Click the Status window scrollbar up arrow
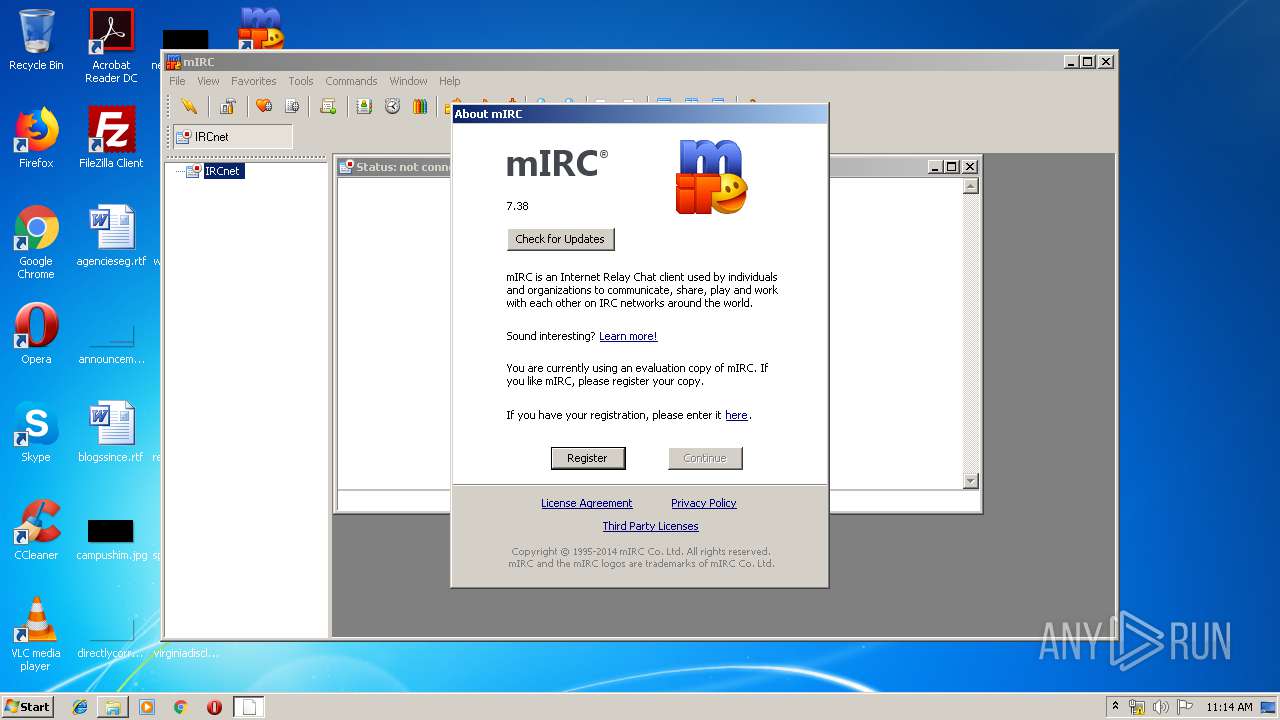The height and width of the screenshot is (720, 1280). pyautogui.click(x=970, y=186)
